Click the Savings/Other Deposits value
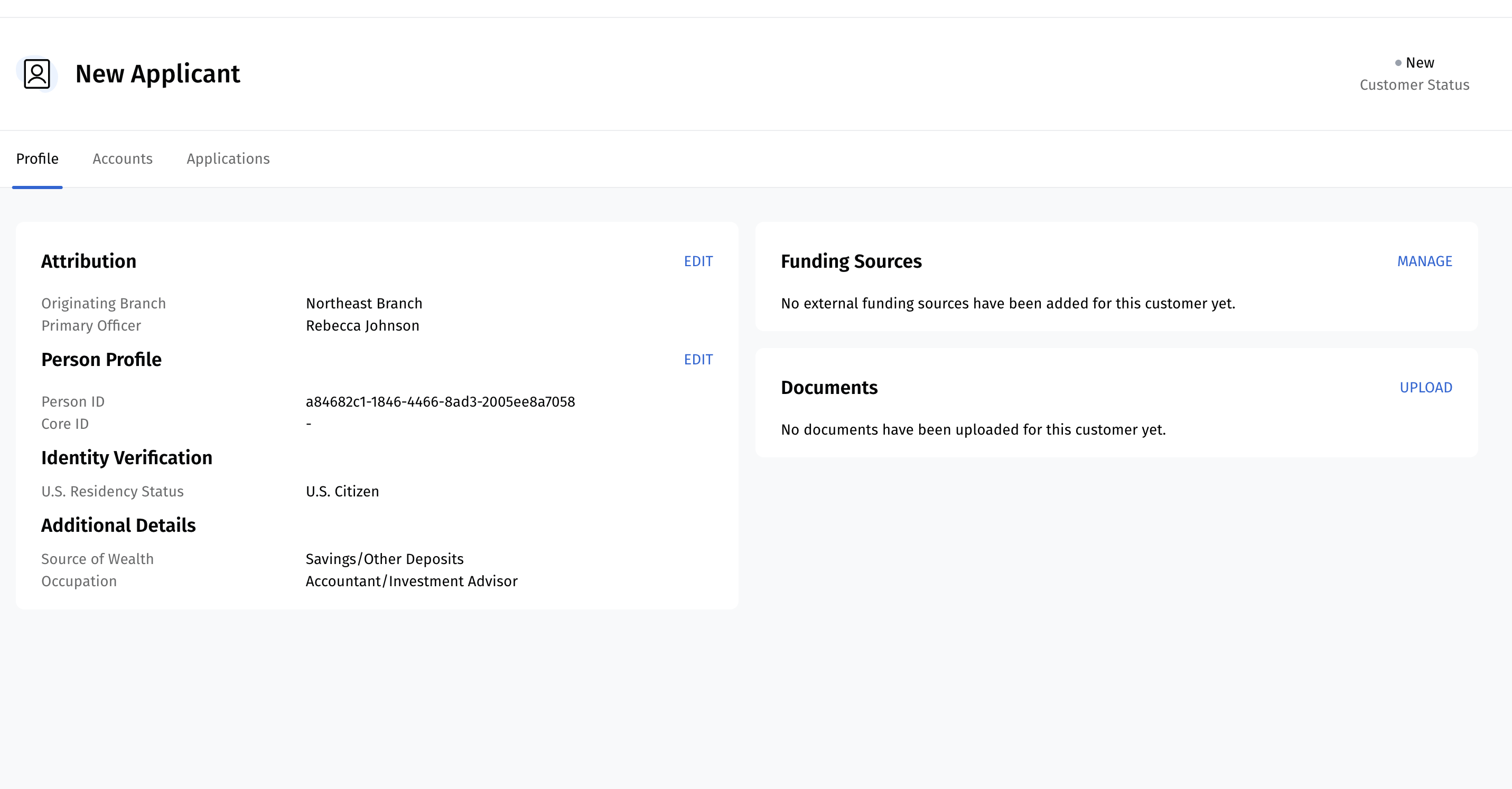The width and height of the screenshot is (1512, 789). tap(385, 558)
